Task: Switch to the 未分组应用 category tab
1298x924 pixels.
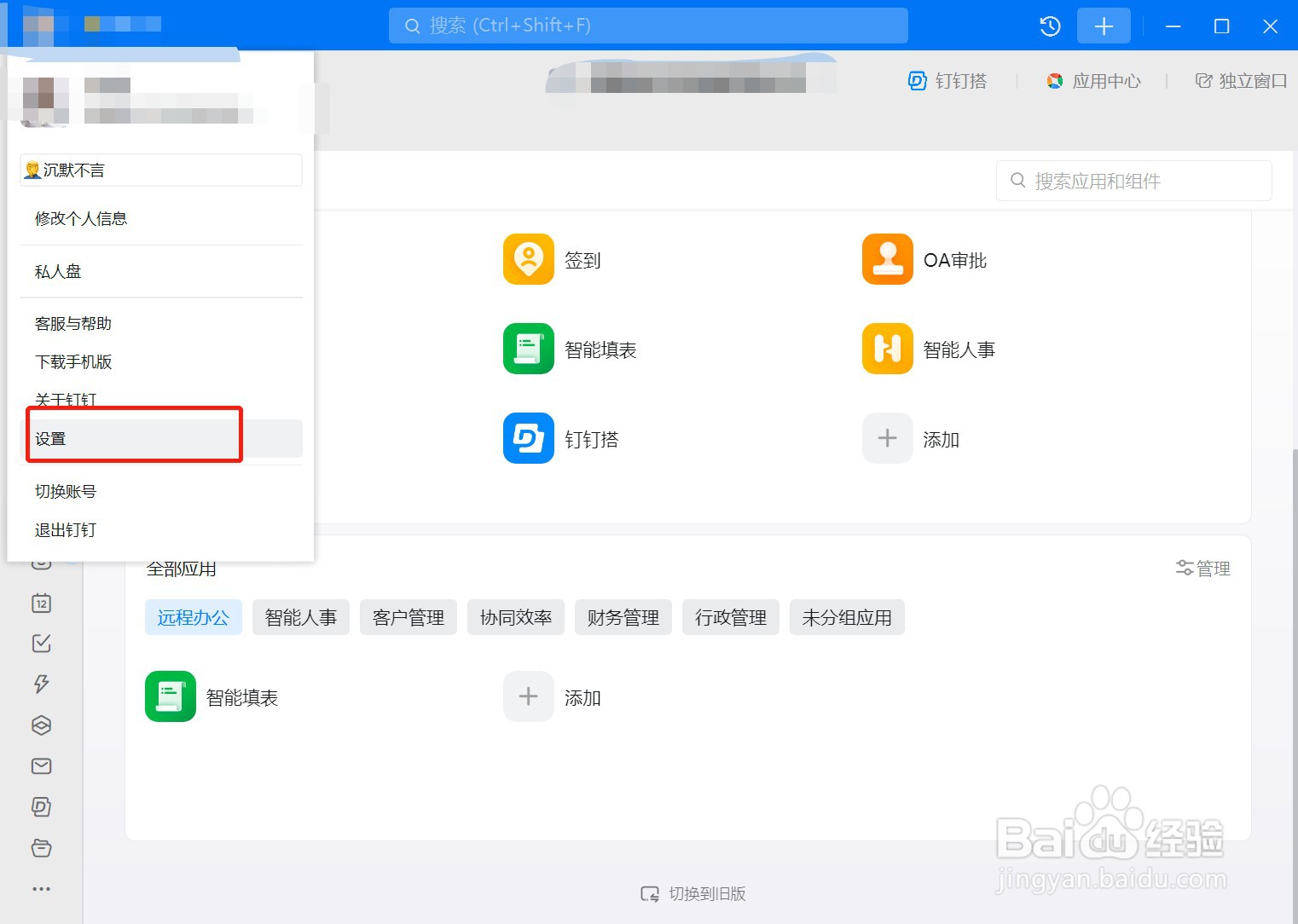Action: (x=847, y=617)
